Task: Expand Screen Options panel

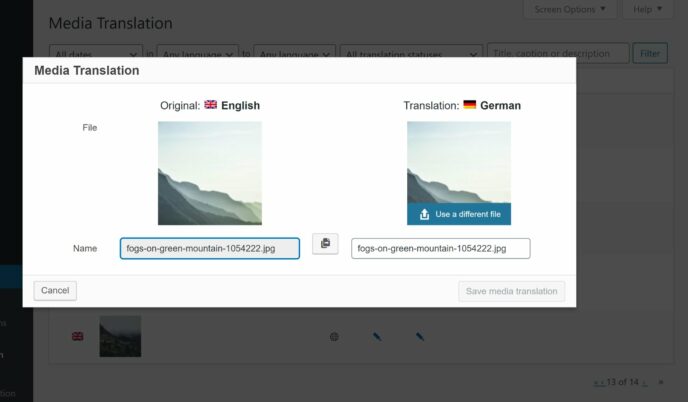Action: click(x=570, y=9)
